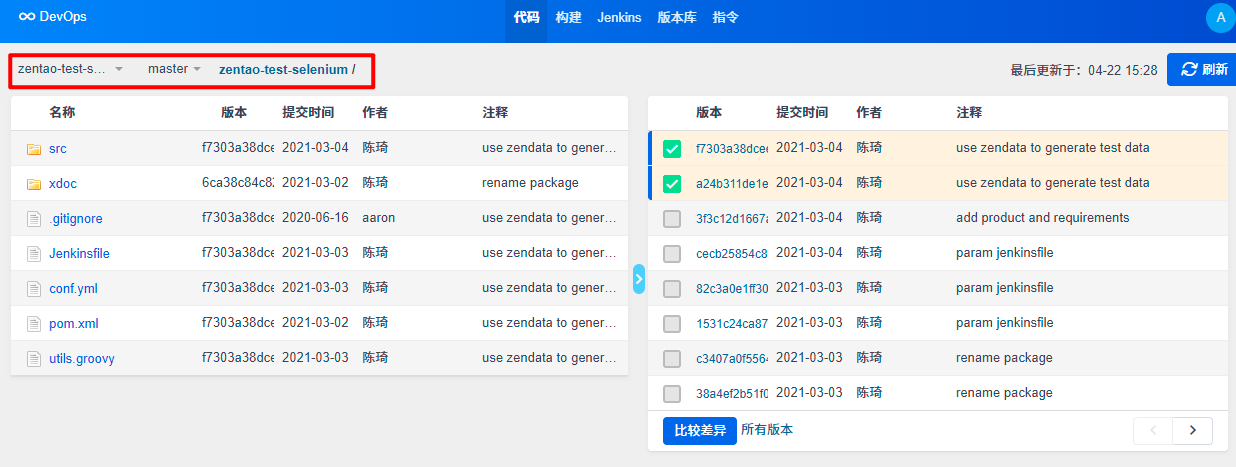
Task: Click the xdoc folder icon
Action: click(x=34, y=184)
